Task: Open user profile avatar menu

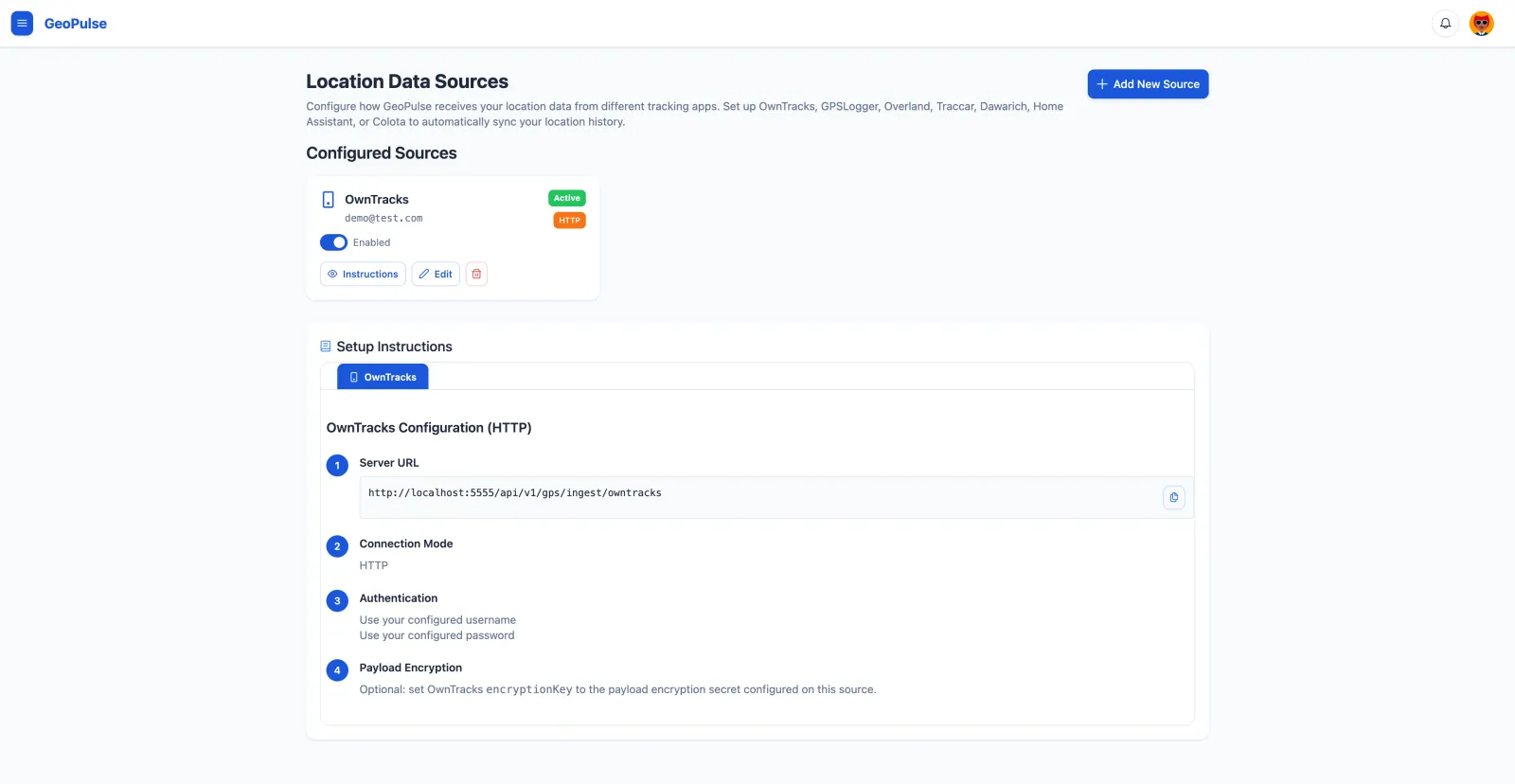Action: (x=1482, y=24)
